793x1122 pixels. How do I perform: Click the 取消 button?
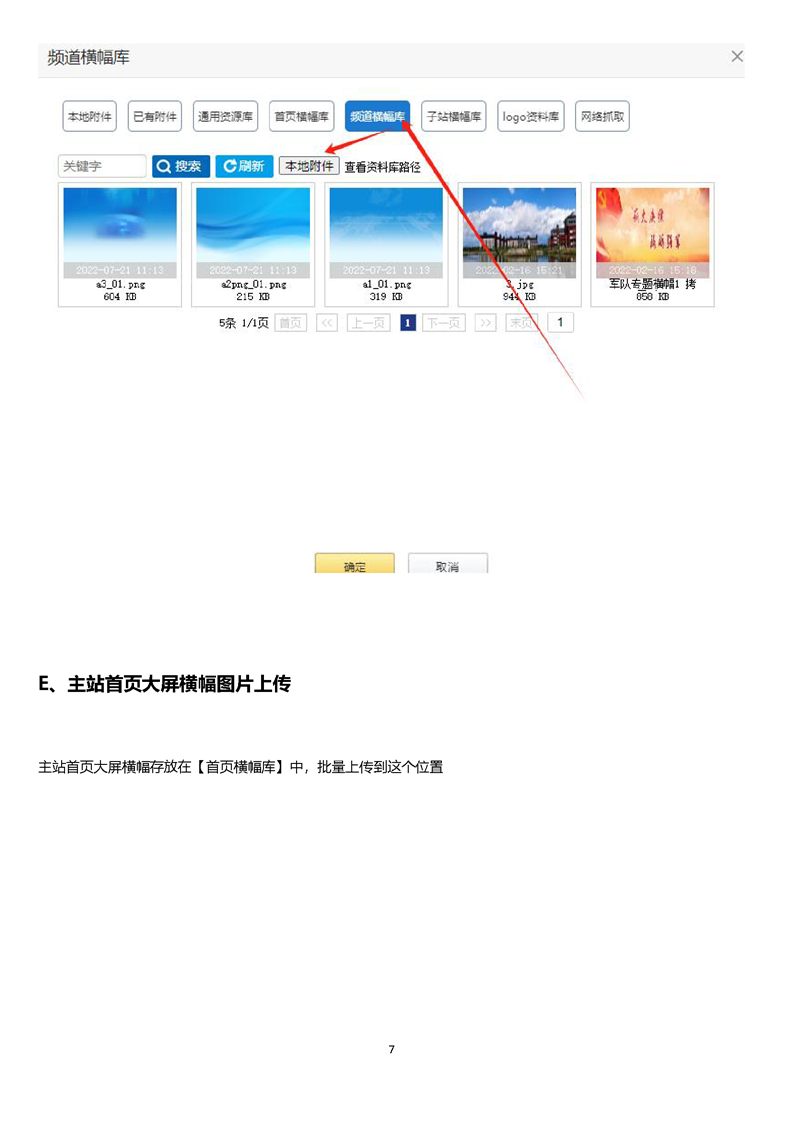447,565
